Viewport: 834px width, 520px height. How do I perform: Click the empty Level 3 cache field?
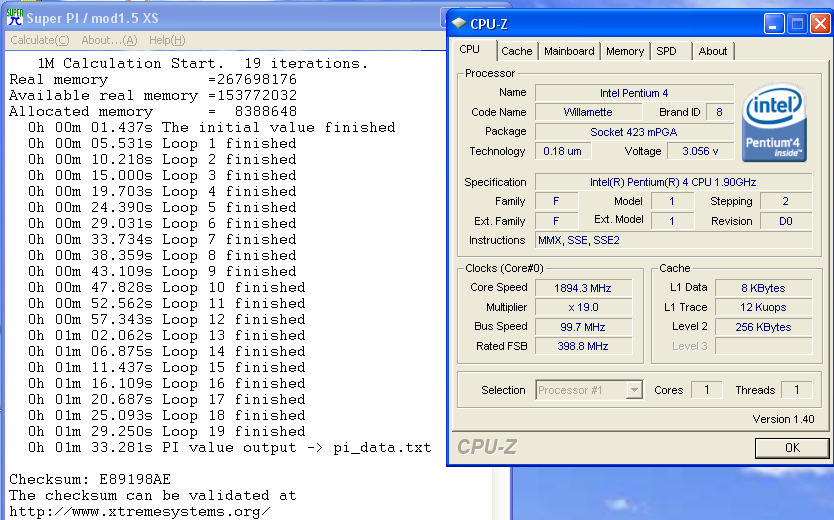coord(763,346)
